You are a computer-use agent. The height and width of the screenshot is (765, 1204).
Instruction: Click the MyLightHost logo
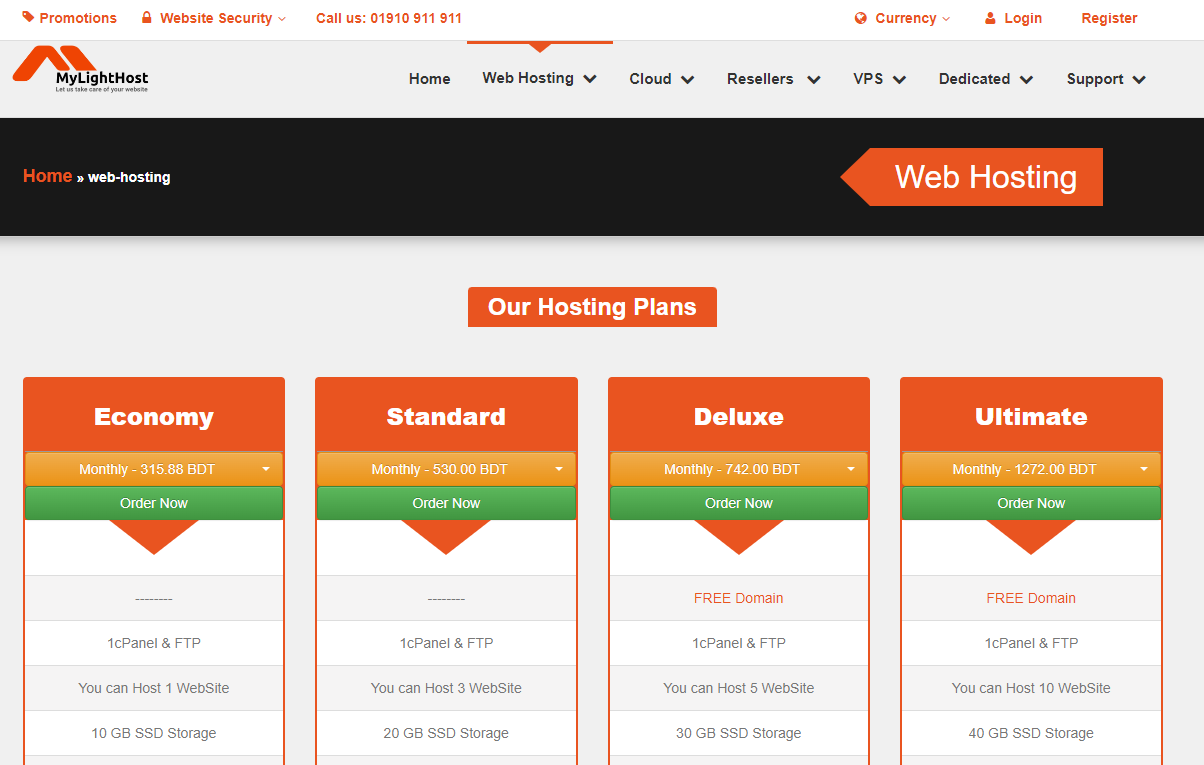(x=81, y=70)
